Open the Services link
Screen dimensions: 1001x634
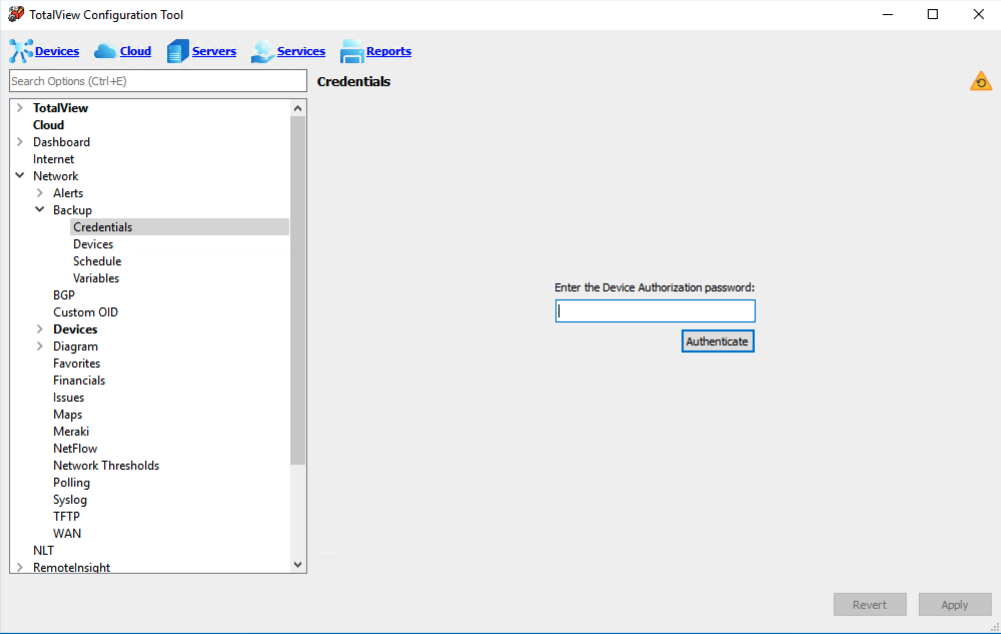301,51
